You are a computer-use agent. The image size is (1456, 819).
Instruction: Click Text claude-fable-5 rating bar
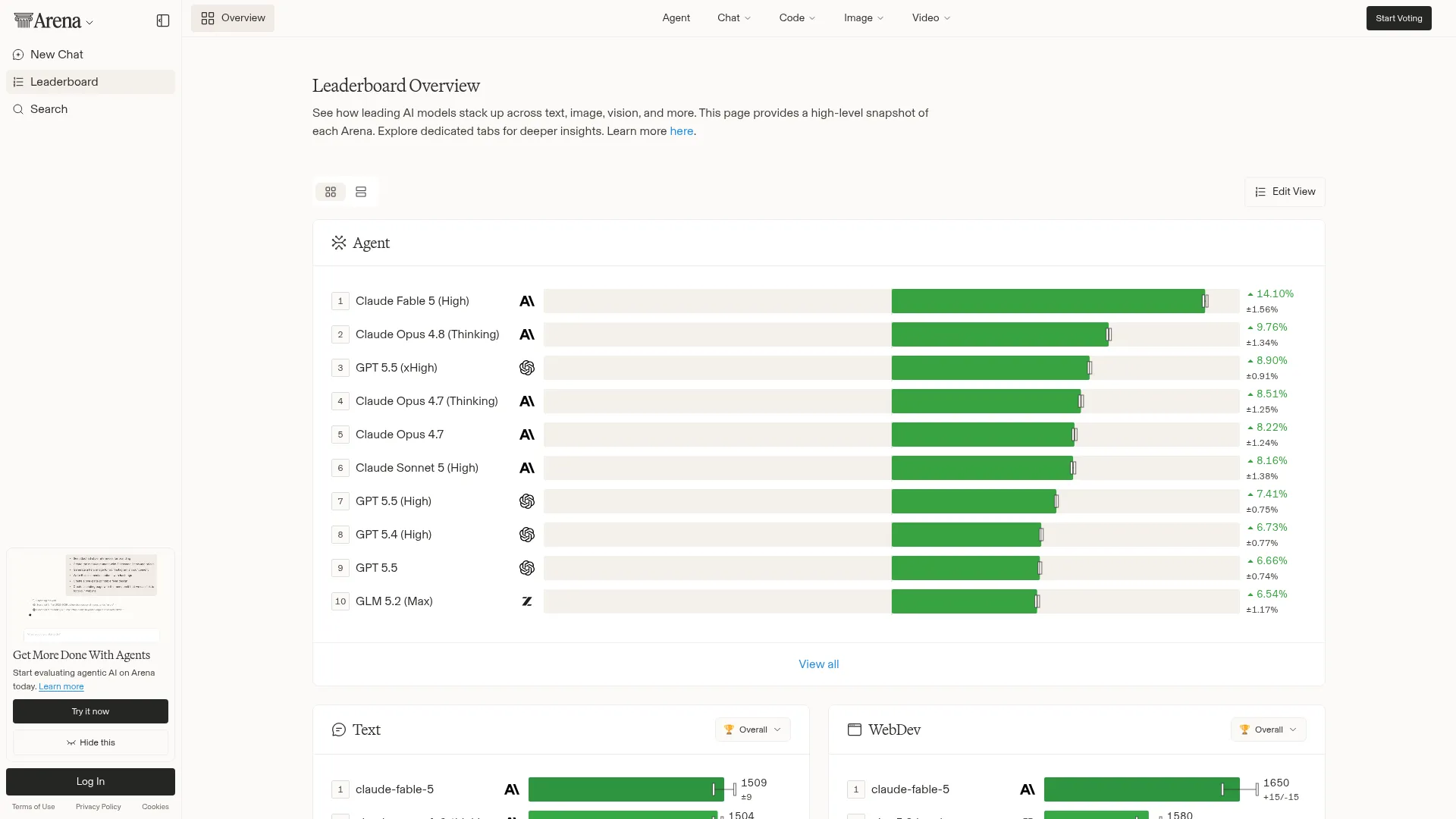(x=626, y=789)
